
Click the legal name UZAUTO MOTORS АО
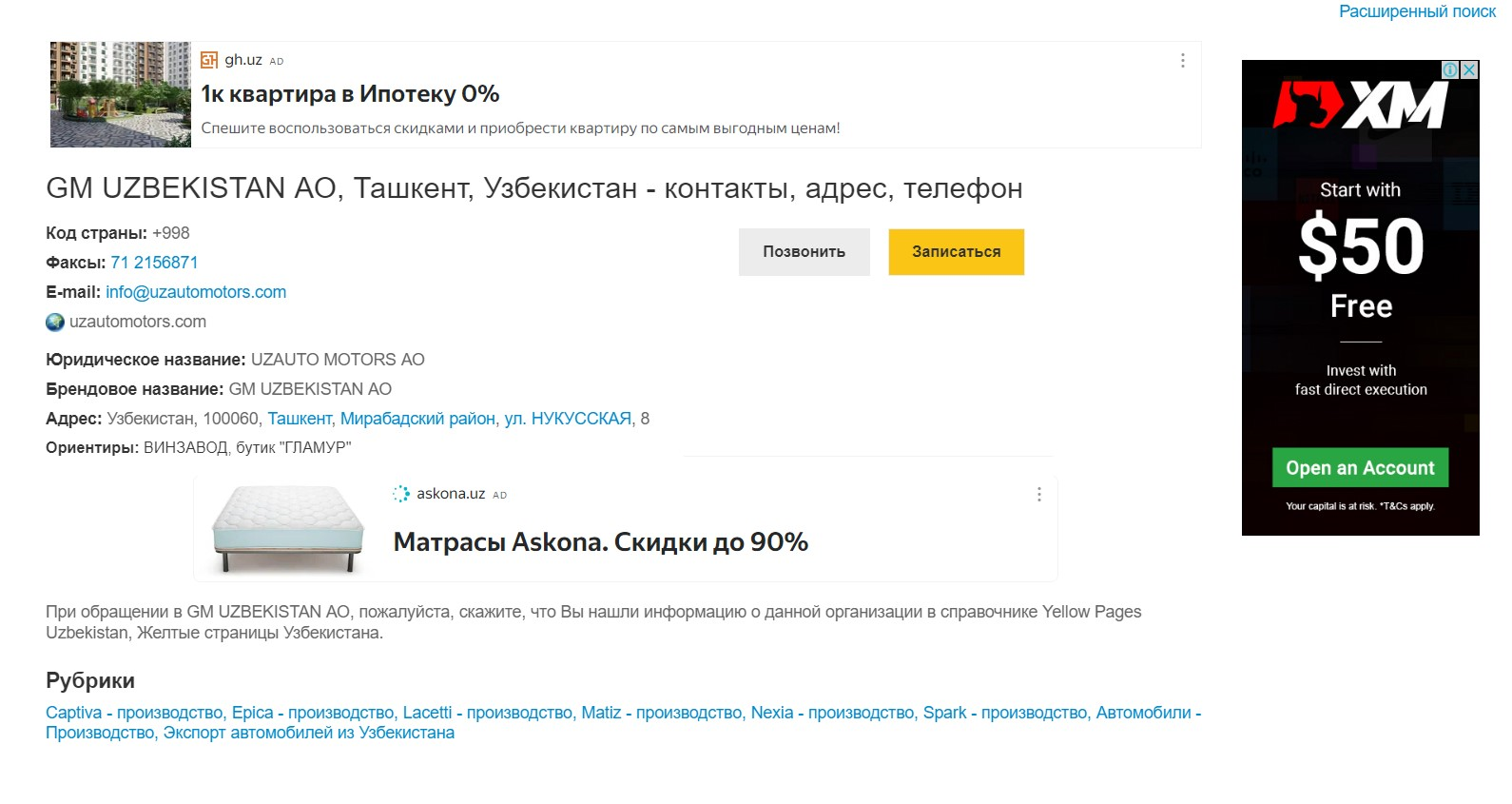[x=338, y=360]
